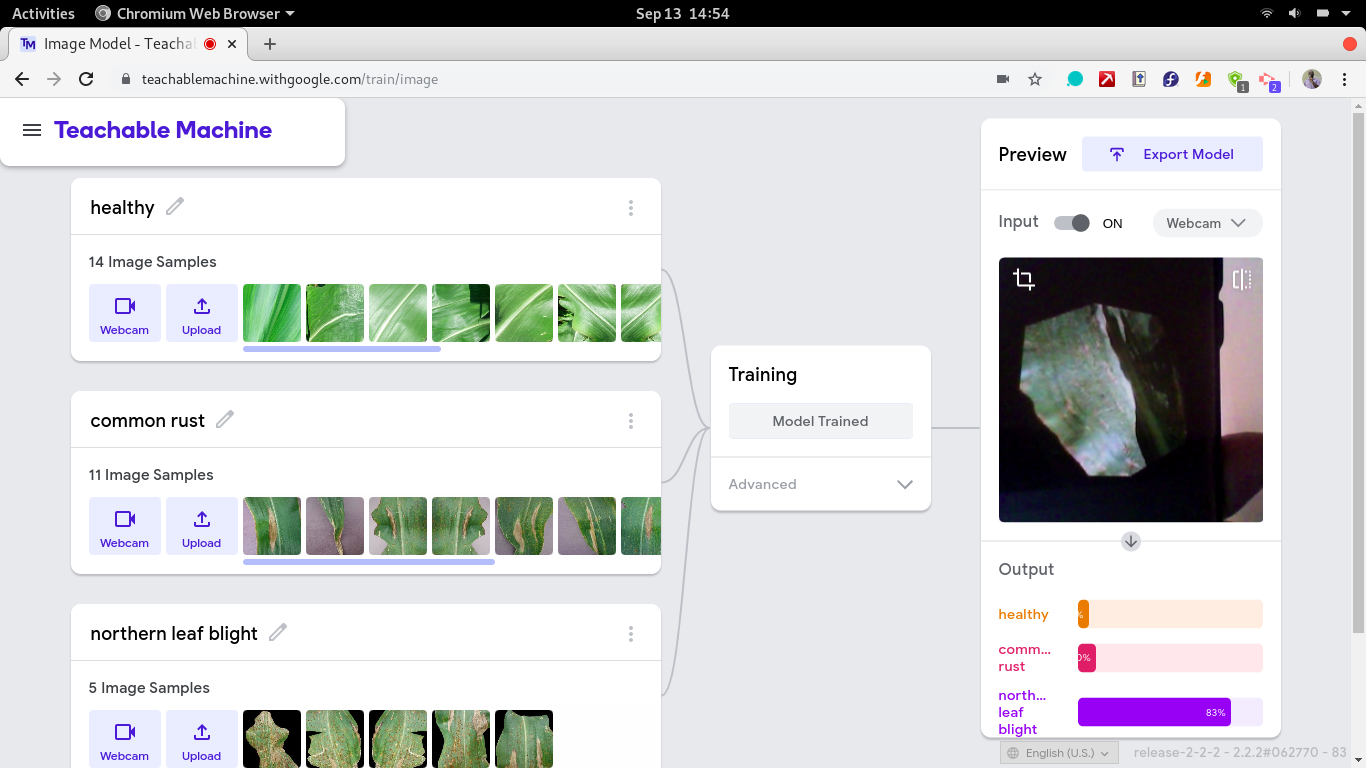
Task: Click the crop icon on webcam preview
Action: click(1023, 280)
